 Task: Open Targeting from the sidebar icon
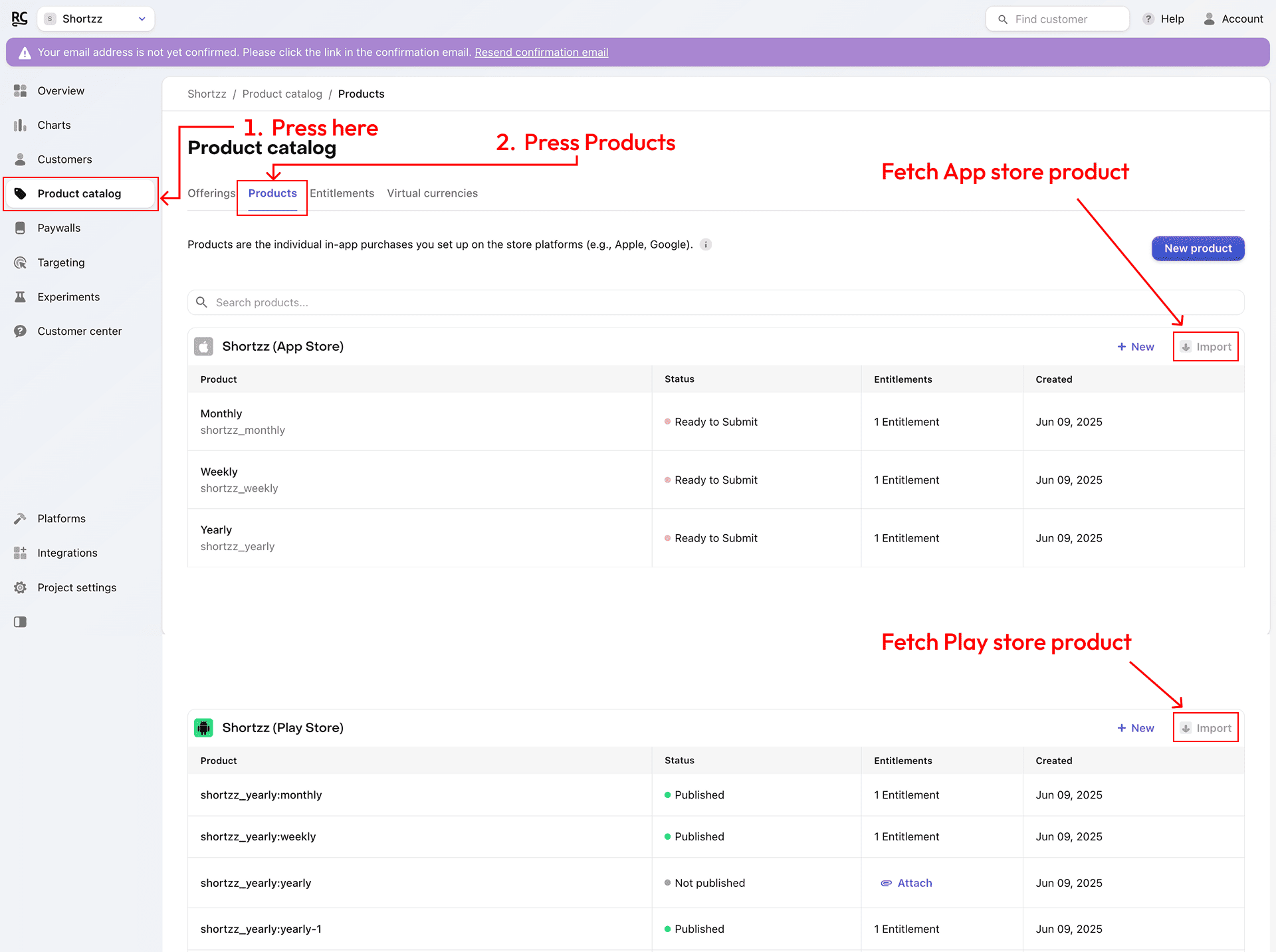coord(20,262)
